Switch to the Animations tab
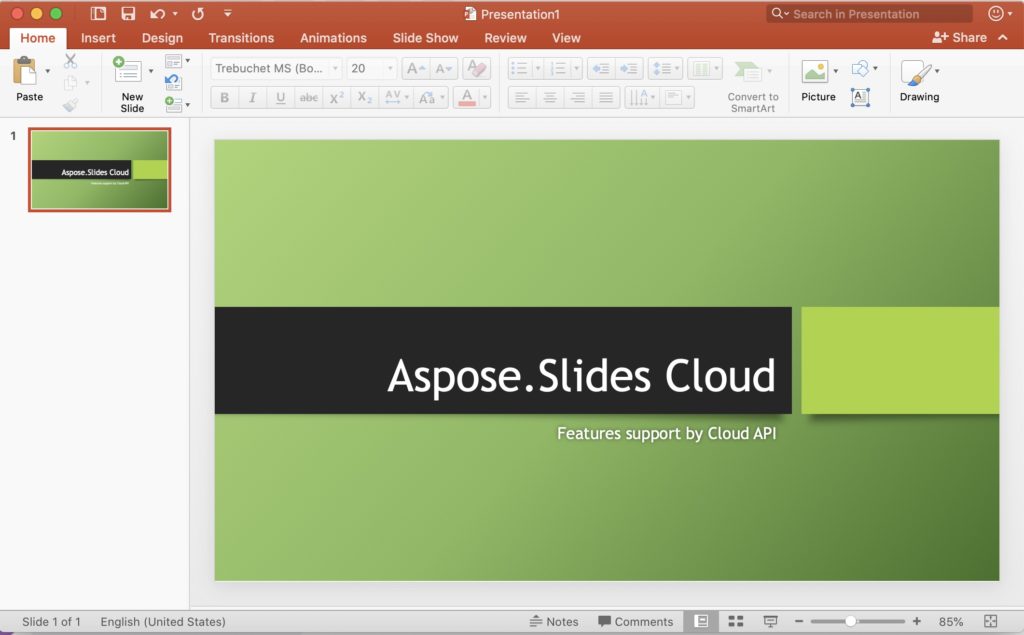Viewport: 1024px width, 635px height. (333, 38)
